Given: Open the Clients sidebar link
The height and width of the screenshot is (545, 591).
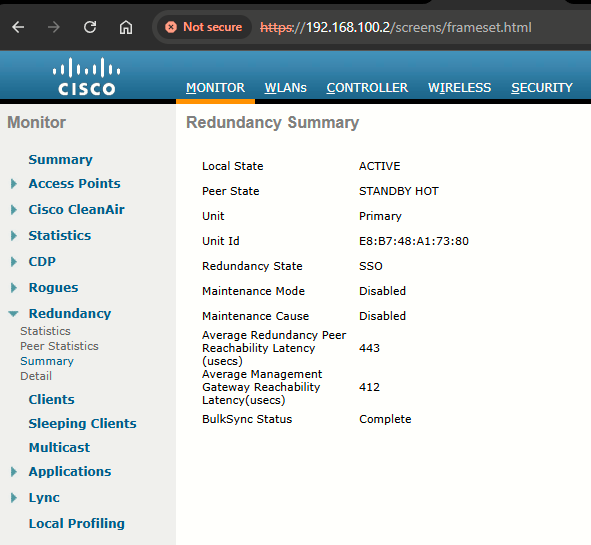Looking at the screenshot, I should [x=52, y=400].
